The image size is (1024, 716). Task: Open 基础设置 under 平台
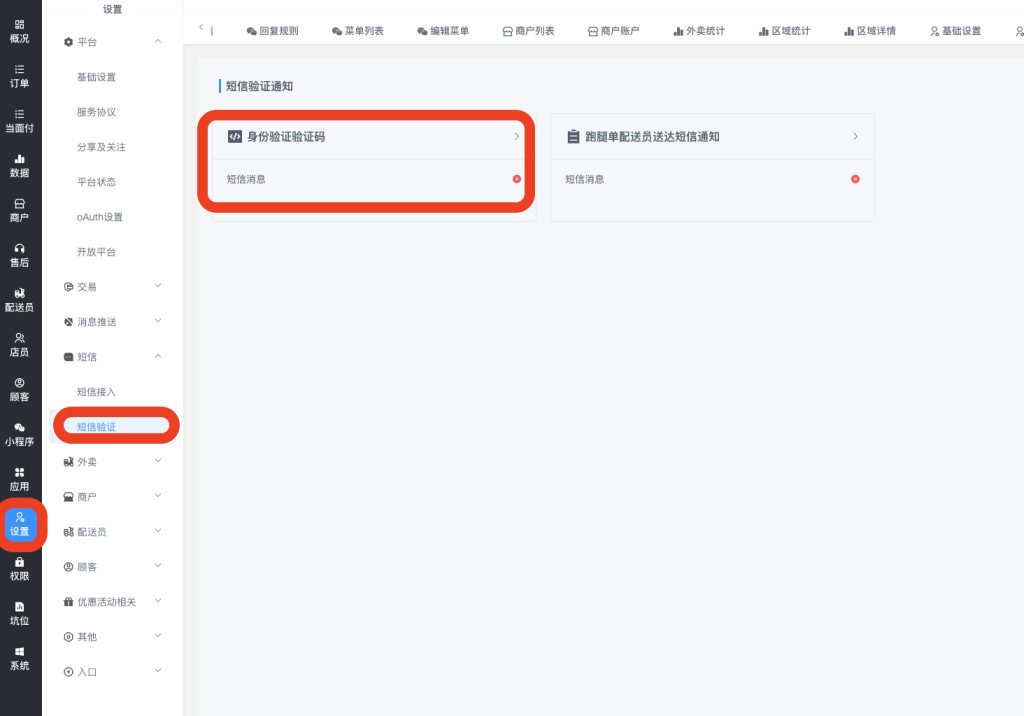coord(97,77)
